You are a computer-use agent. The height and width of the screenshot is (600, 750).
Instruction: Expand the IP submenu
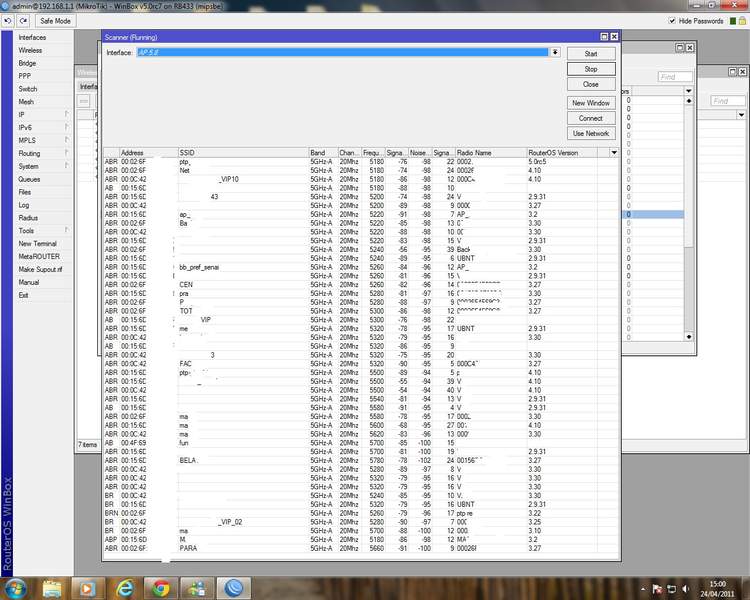click(x=43, y=115)
